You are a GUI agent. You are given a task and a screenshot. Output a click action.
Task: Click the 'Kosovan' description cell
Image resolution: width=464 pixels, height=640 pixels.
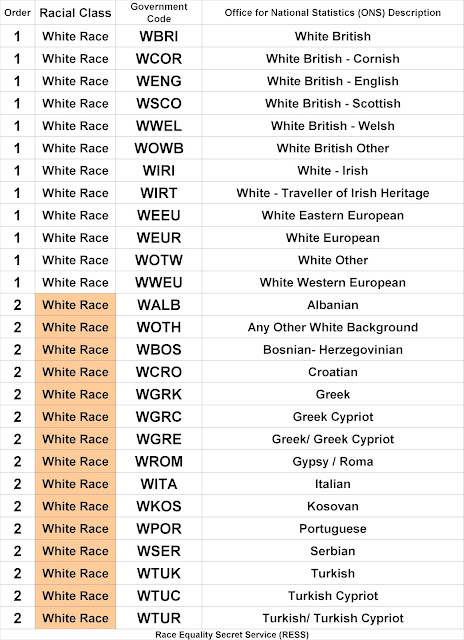pos(333,507)
